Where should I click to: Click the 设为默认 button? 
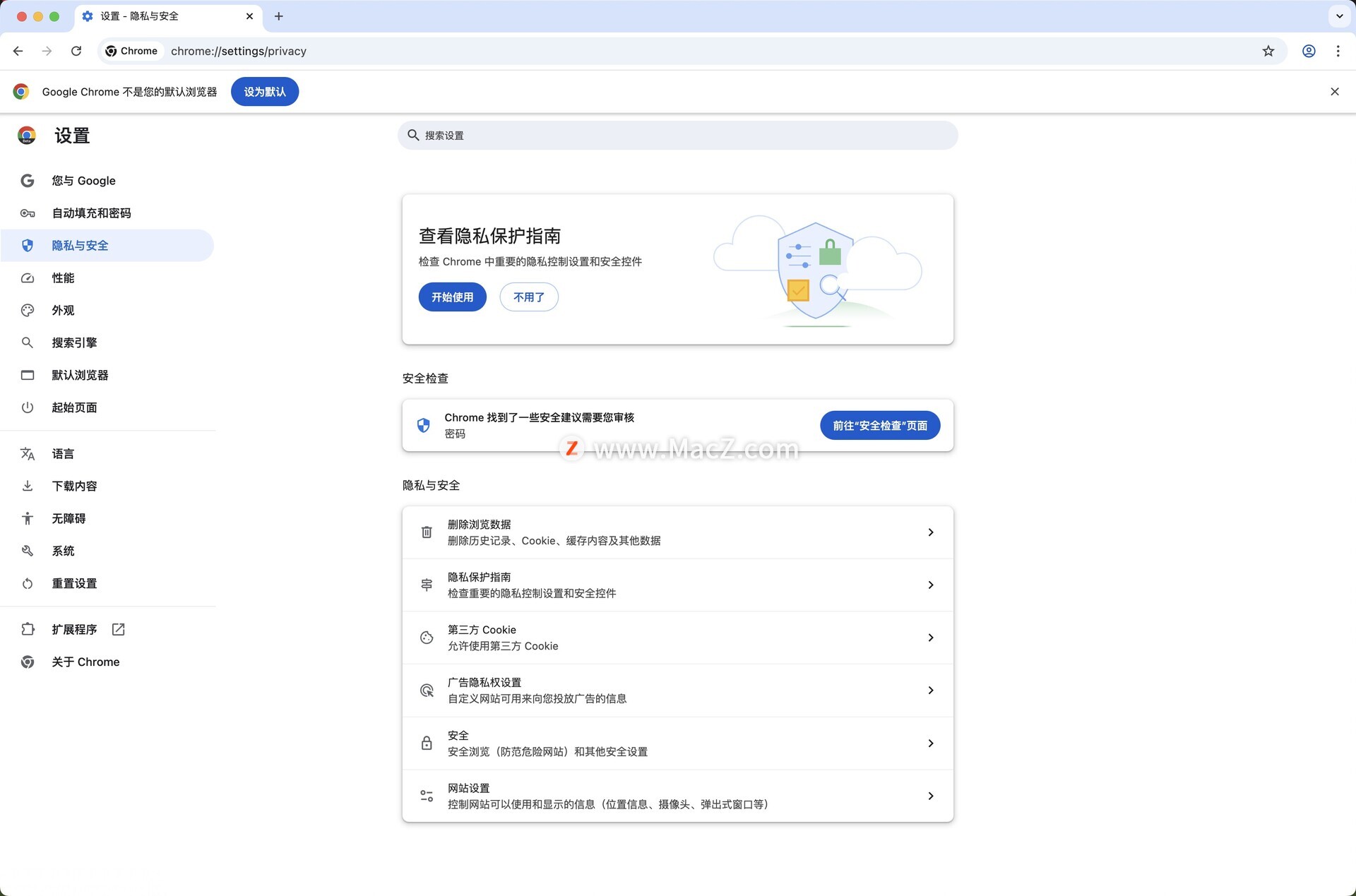(x=265, y=92)
